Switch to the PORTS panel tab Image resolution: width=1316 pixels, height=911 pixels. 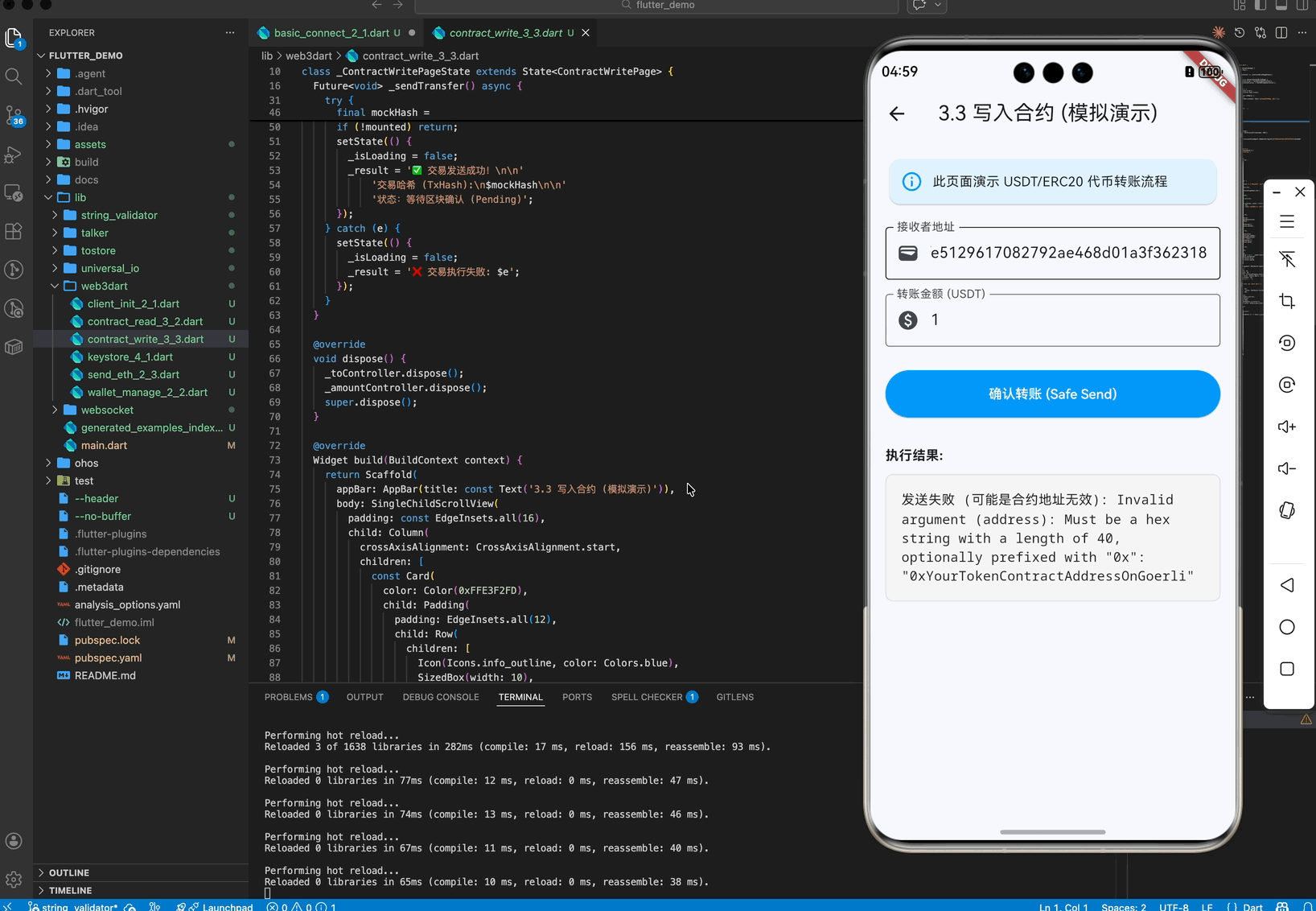[577, 697]
